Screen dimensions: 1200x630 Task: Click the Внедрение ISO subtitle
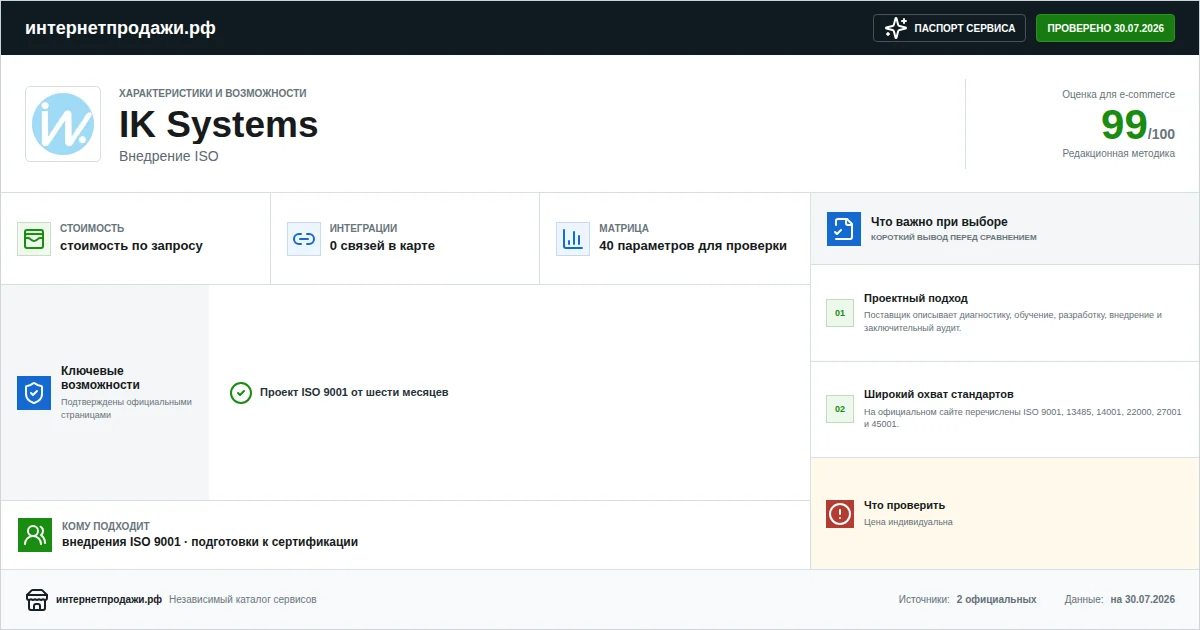[169, 156]
